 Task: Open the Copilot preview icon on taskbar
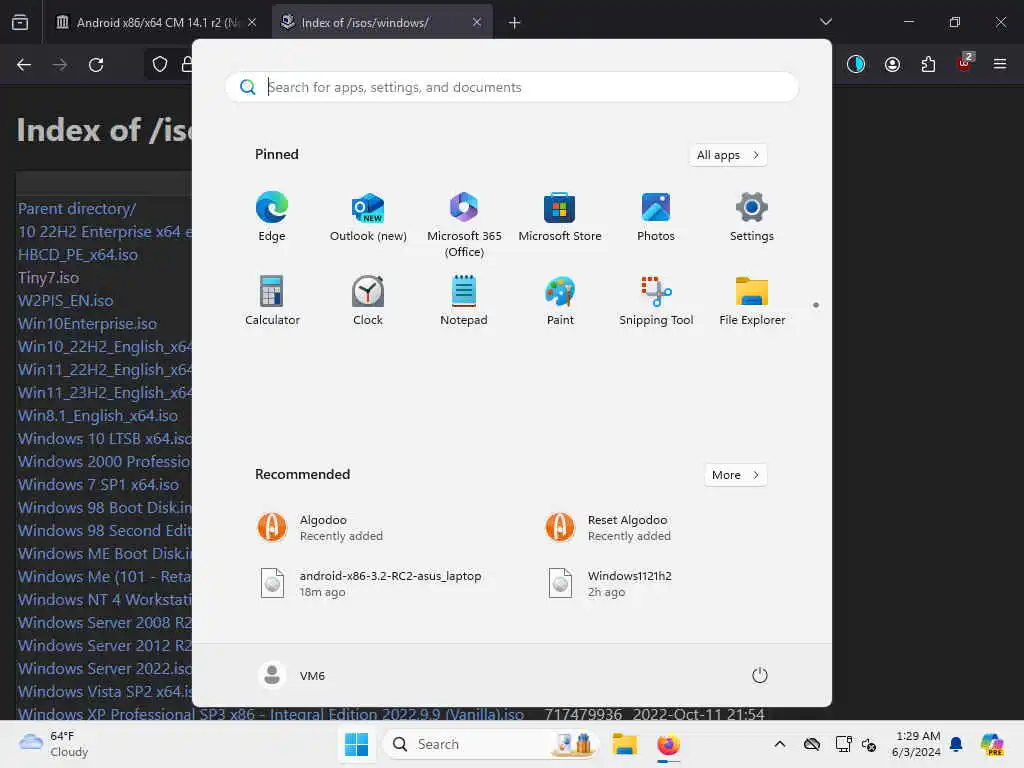click(992, 744)
